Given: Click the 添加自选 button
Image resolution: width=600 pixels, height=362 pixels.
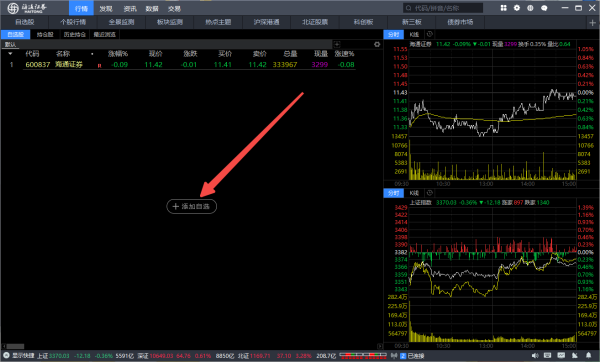Looking at the screenshot, I should point(192,207).
